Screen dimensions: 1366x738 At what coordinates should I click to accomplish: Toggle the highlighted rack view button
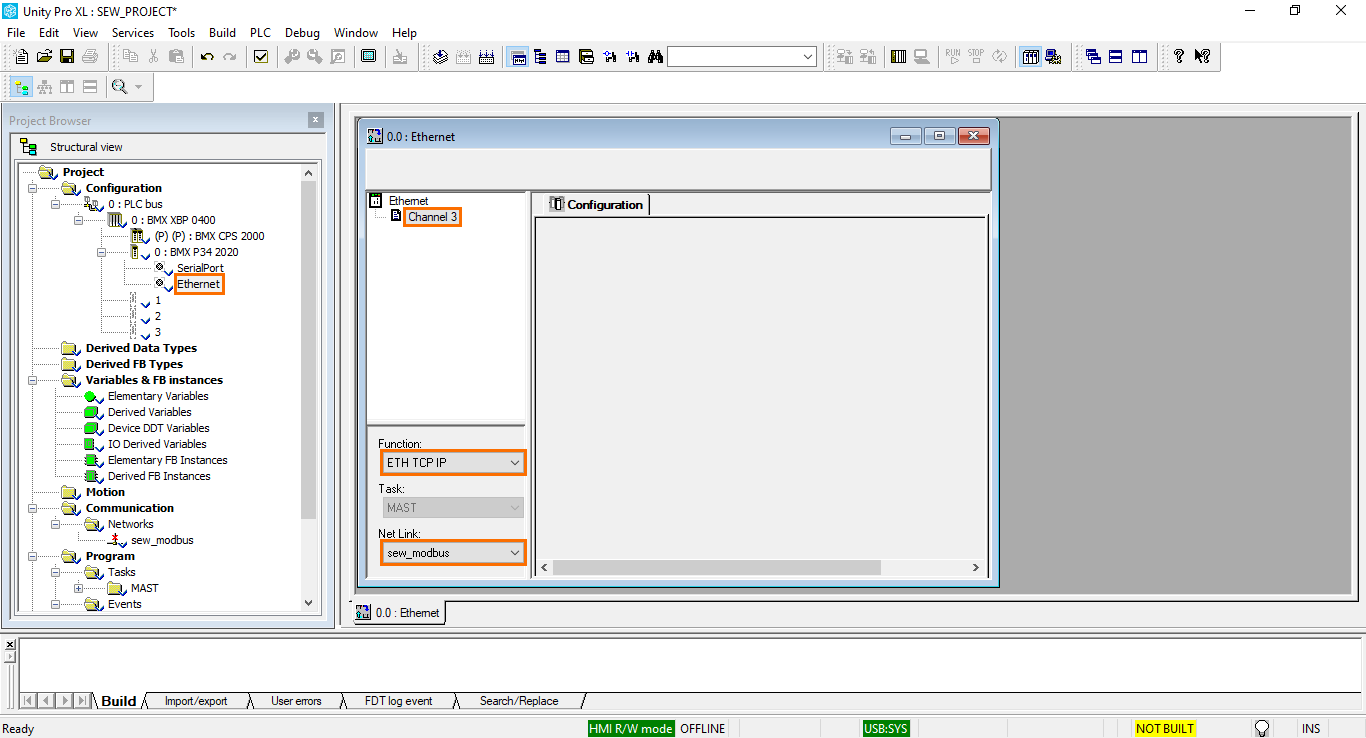click(1030, 57)
